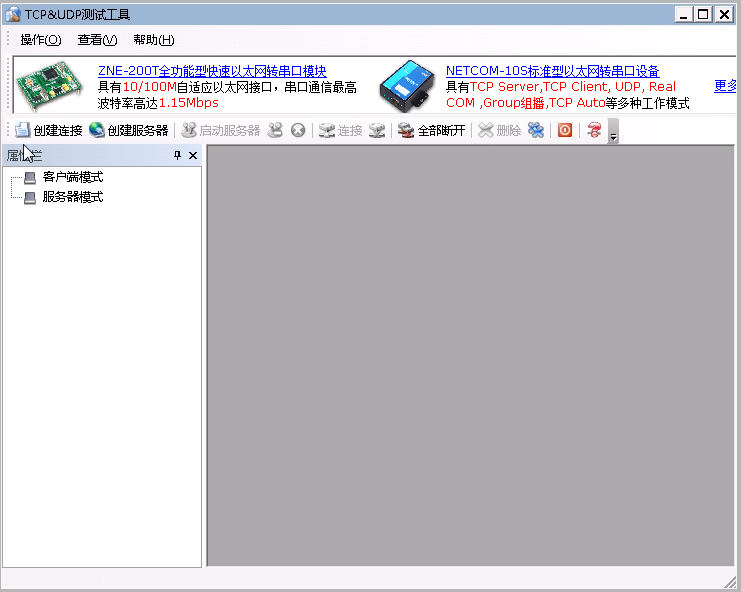
Task: Click the application icon in title bar
Action: click(13, 15)
